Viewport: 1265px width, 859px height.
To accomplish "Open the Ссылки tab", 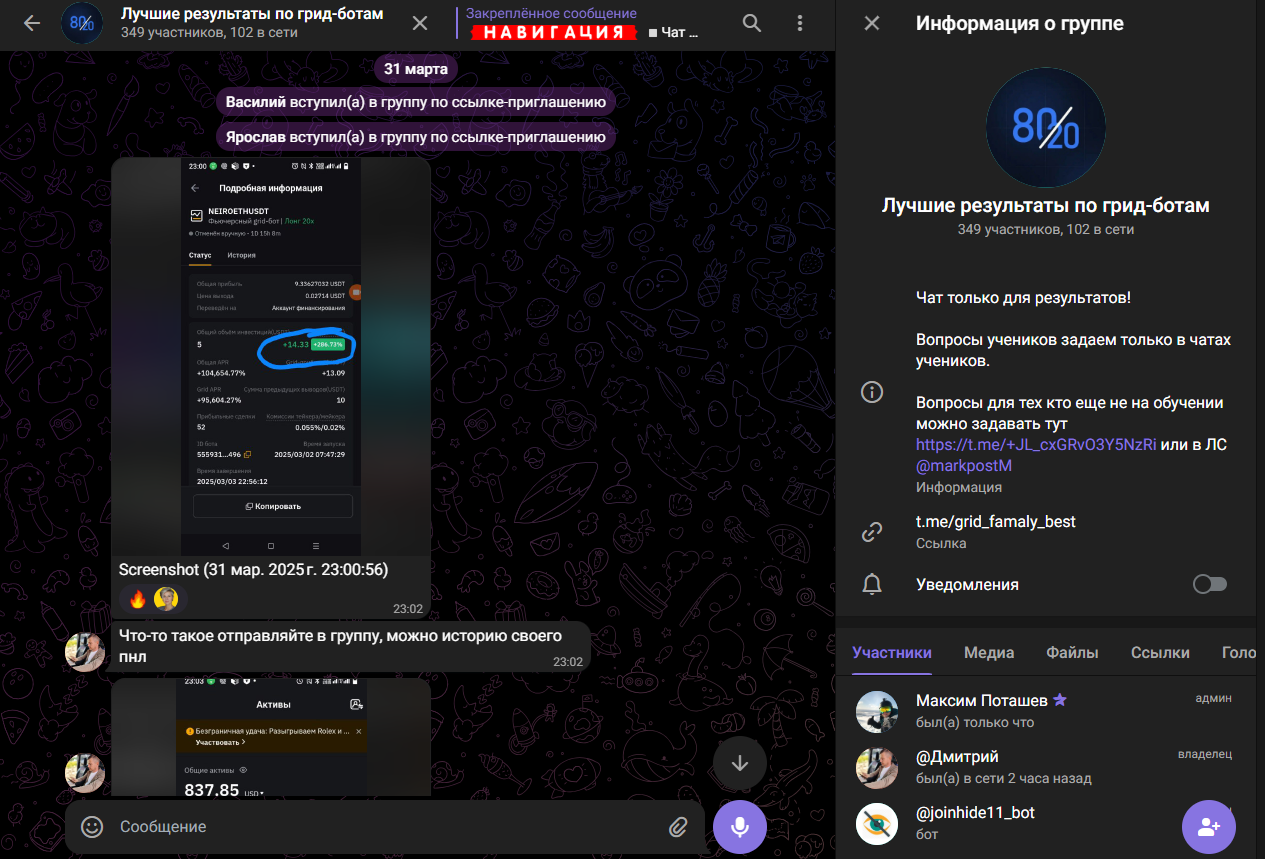I will click(x=1160, y=653).
